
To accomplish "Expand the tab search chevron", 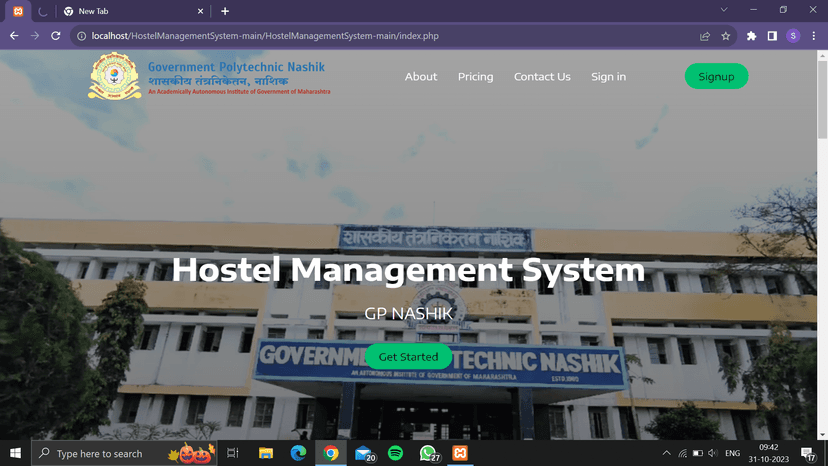I will [724, 10].
